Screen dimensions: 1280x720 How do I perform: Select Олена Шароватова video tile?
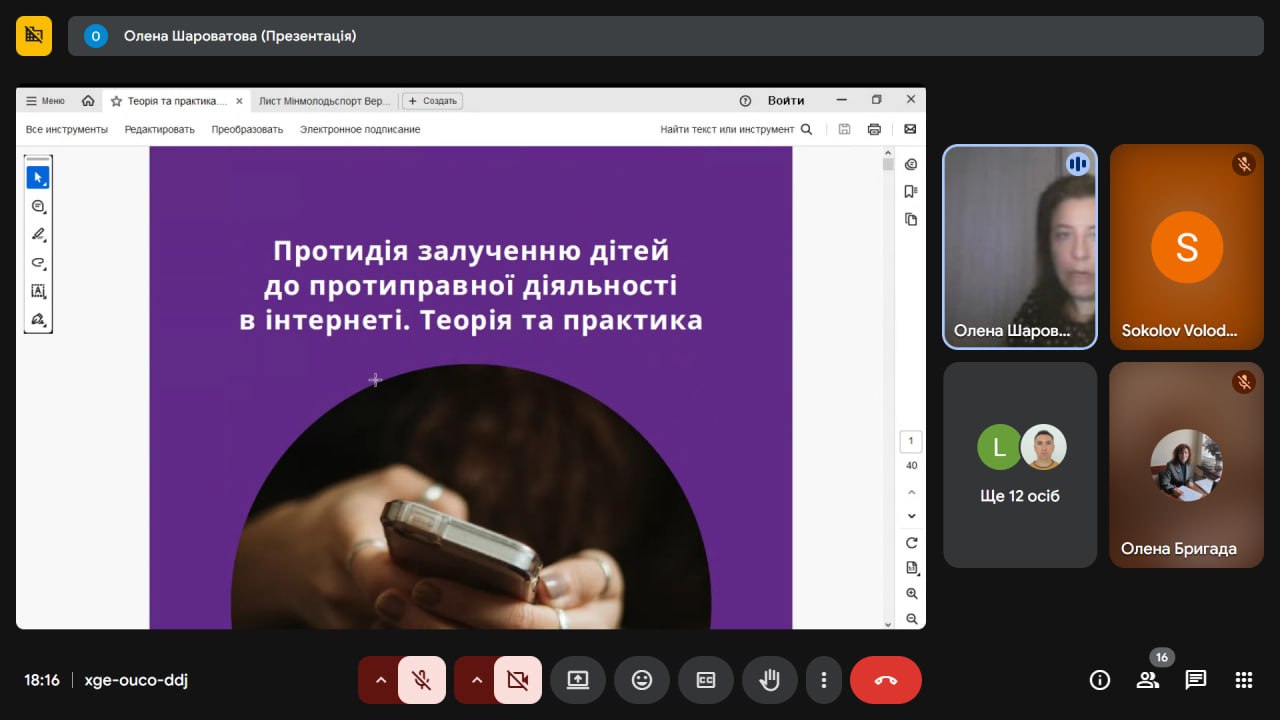1020,247
